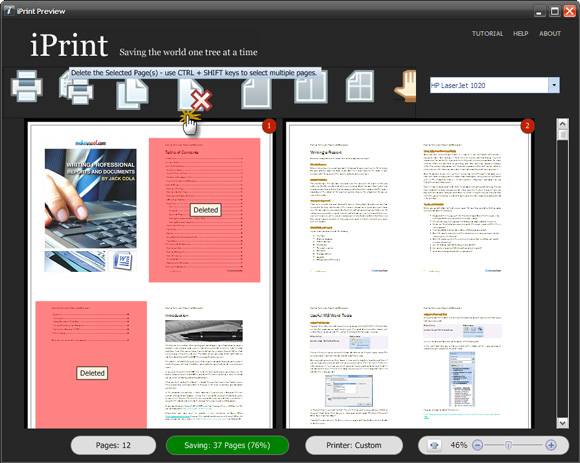Click the iPrint logo title
The height and width of the screenshot is (463, 580).
pyautogui.click(x=69, y=46)
